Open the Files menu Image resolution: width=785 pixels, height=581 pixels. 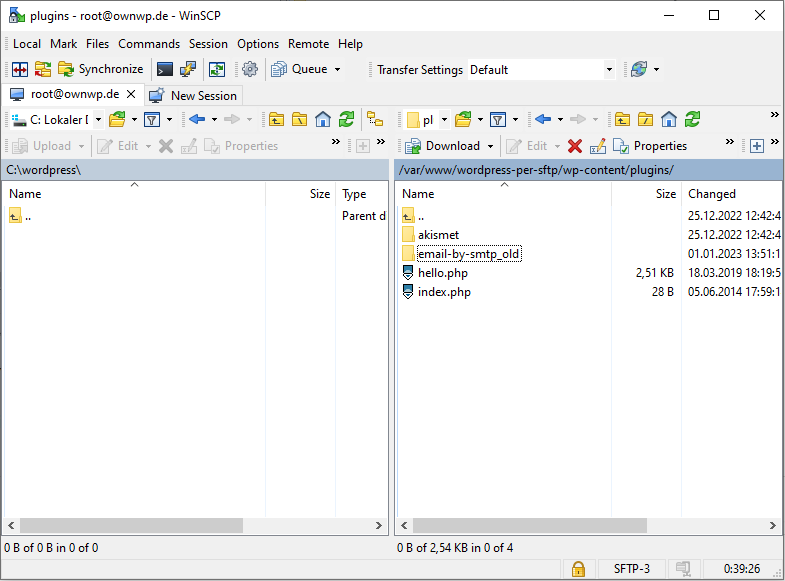coord(97,44)
